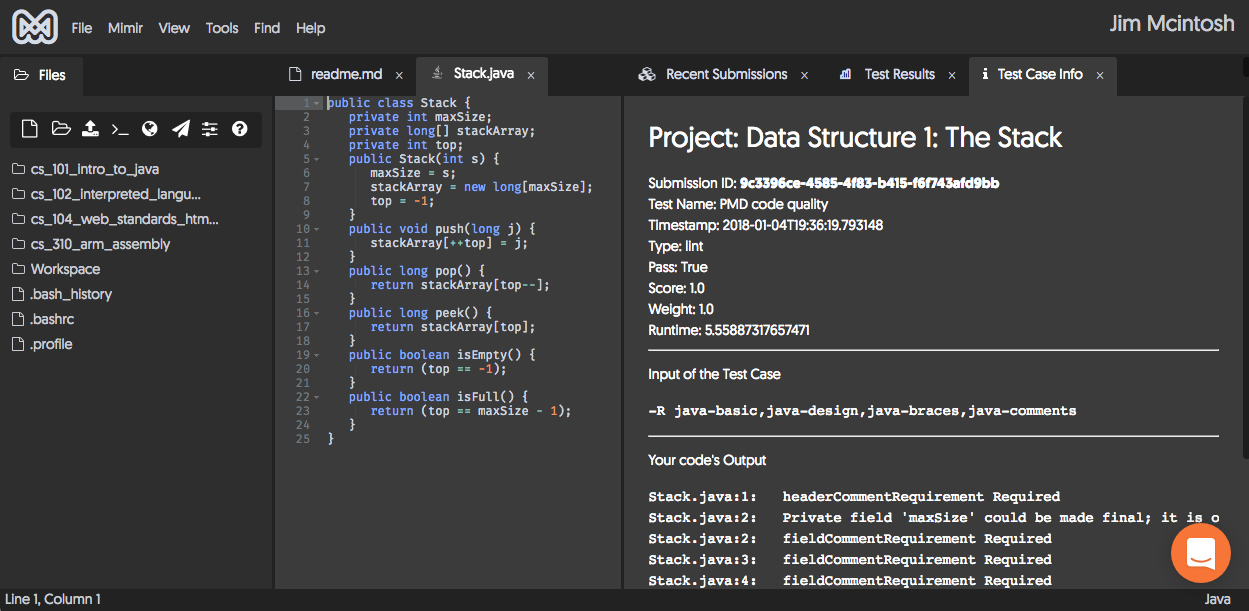The width and height of the screenshot is (1249, 611).
Task: Open the chat support bubble
Action: 1200,552
